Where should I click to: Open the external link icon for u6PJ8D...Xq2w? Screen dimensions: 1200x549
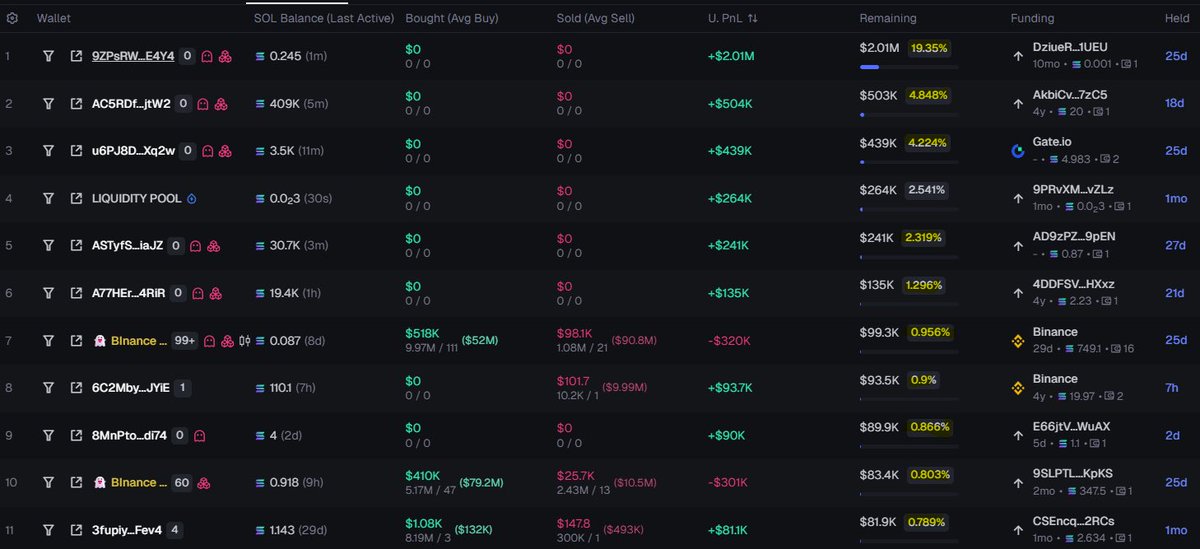coord(76,151)
